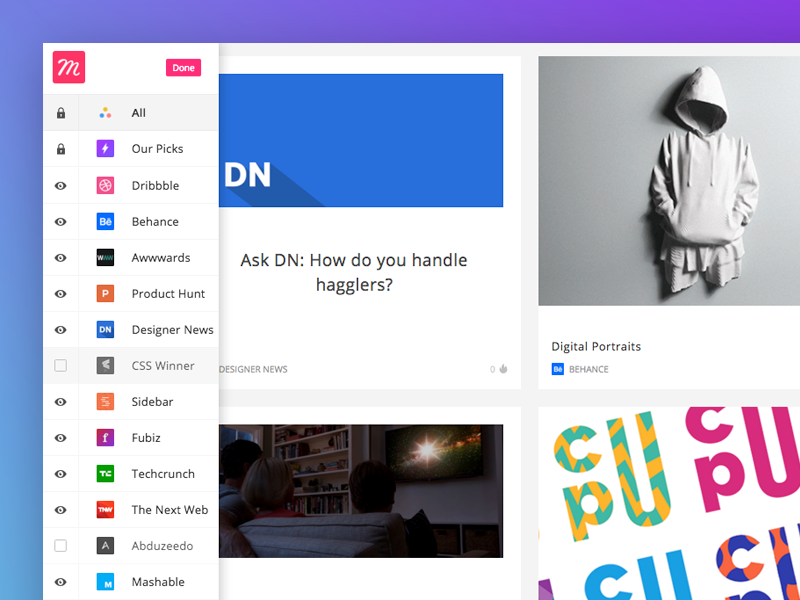This screenshot has width=800, height=600.
Task: Enable the CSS Winner checkbox
Action: 60,365
